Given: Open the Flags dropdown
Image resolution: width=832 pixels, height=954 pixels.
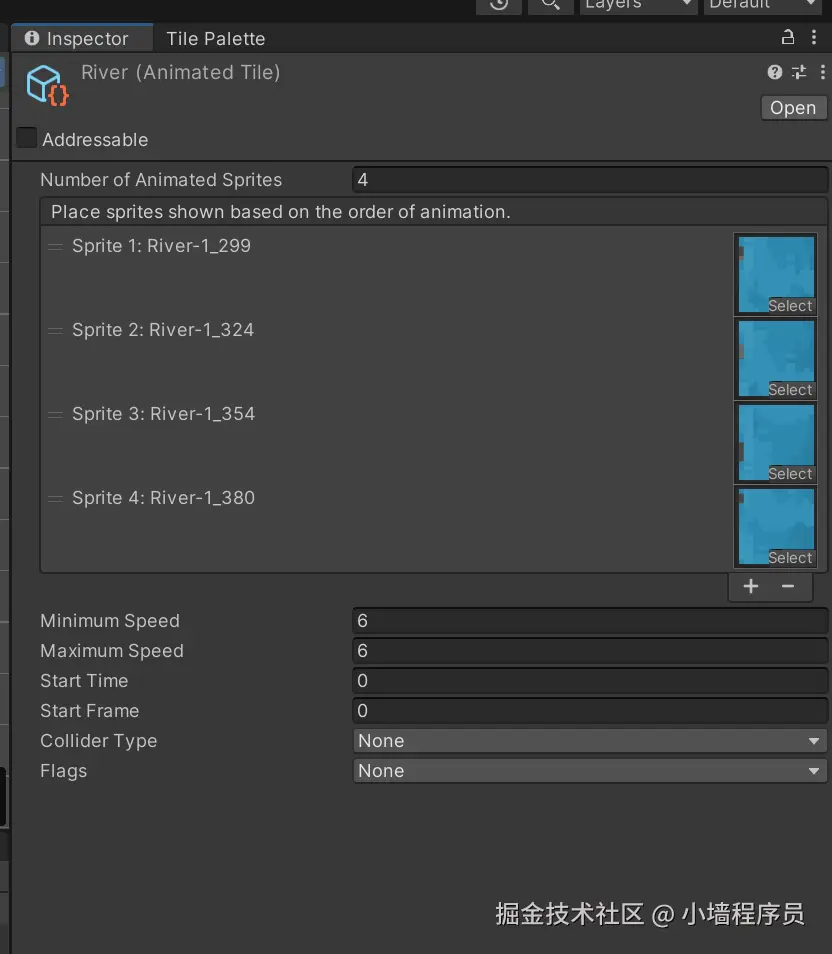Looking at the screenshot, I should [x=590, y=771].
